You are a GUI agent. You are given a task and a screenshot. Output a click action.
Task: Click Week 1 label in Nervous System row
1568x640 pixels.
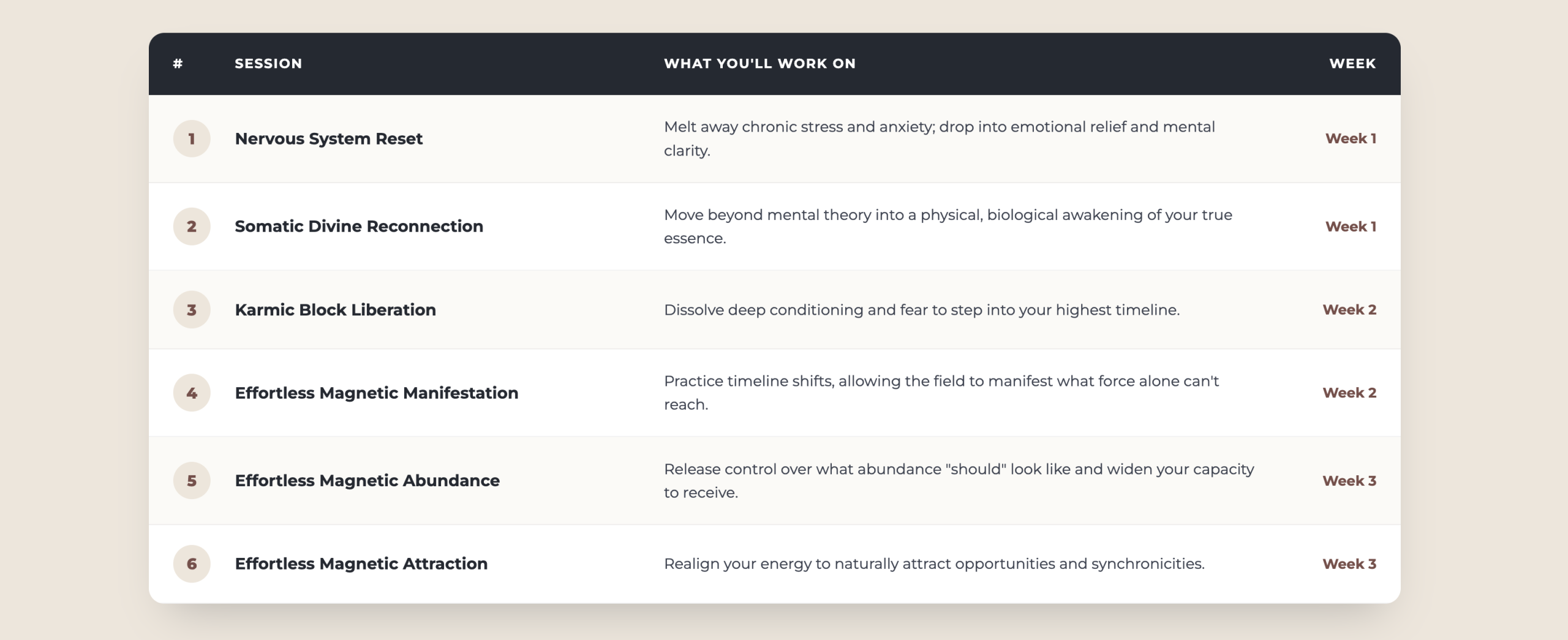click(1351, 138)
